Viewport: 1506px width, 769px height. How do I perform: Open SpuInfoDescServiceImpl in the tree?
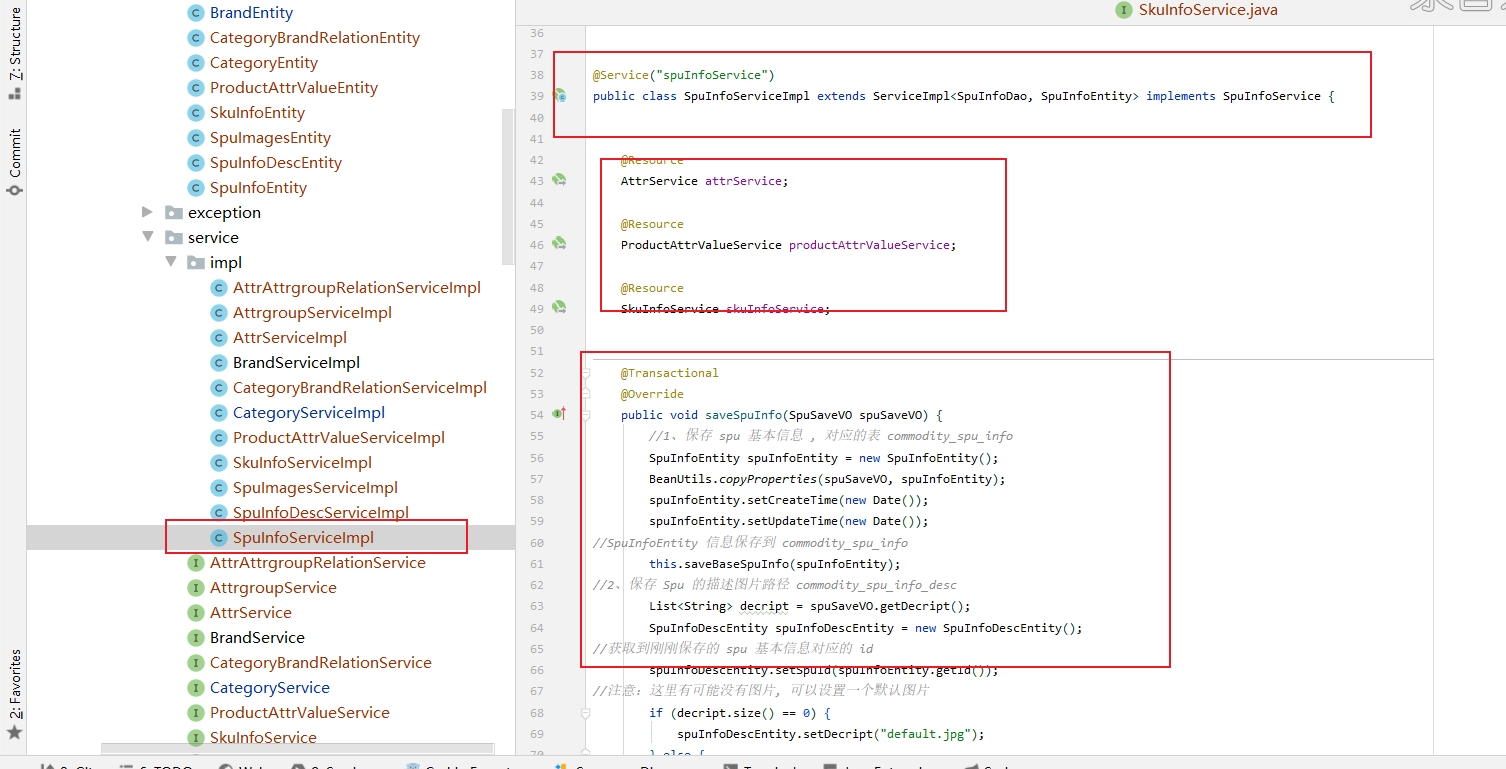(x=321, y=513)
